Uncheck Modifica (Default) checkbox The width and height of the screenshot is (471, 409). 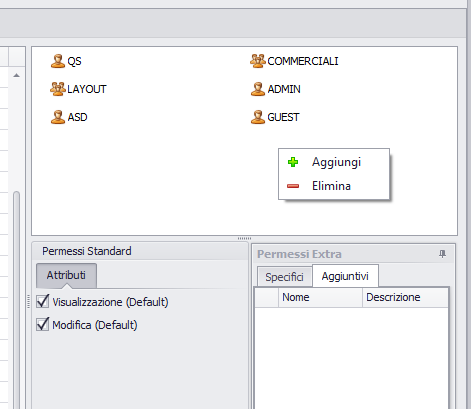pyautogui.click(x=43, y=324)
